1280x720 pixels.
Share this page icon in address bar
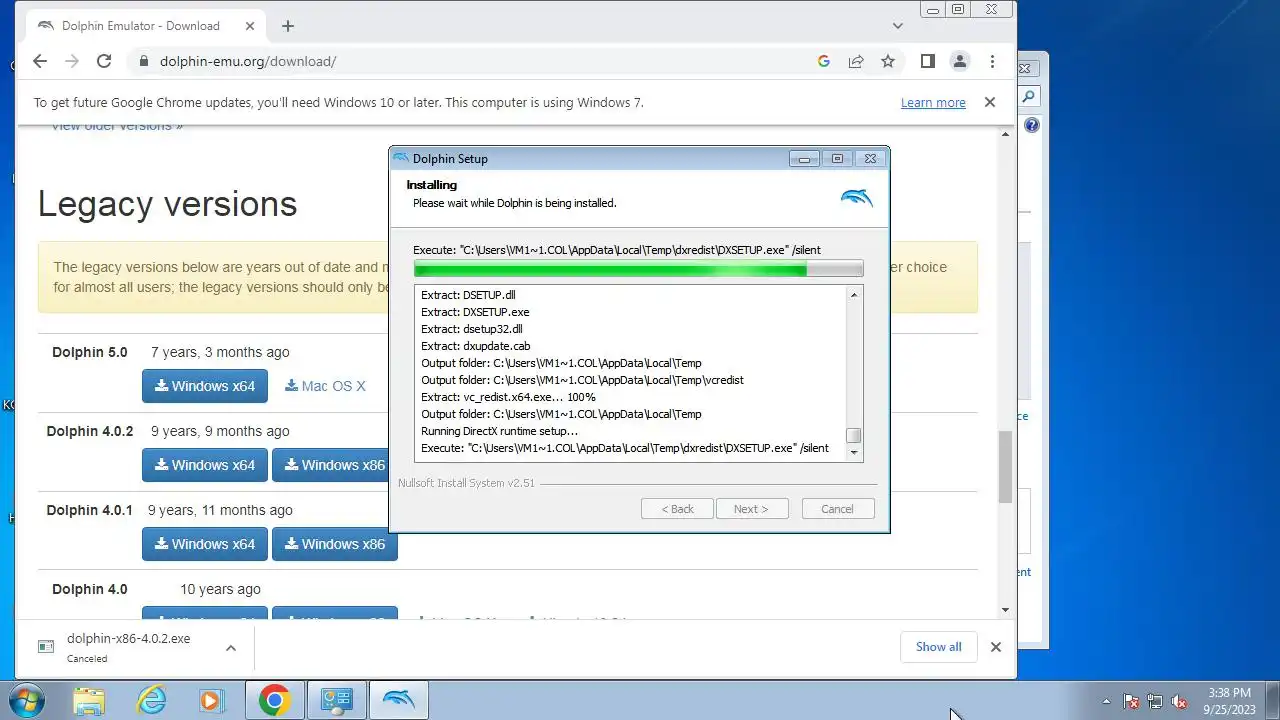tap(856, 61)
